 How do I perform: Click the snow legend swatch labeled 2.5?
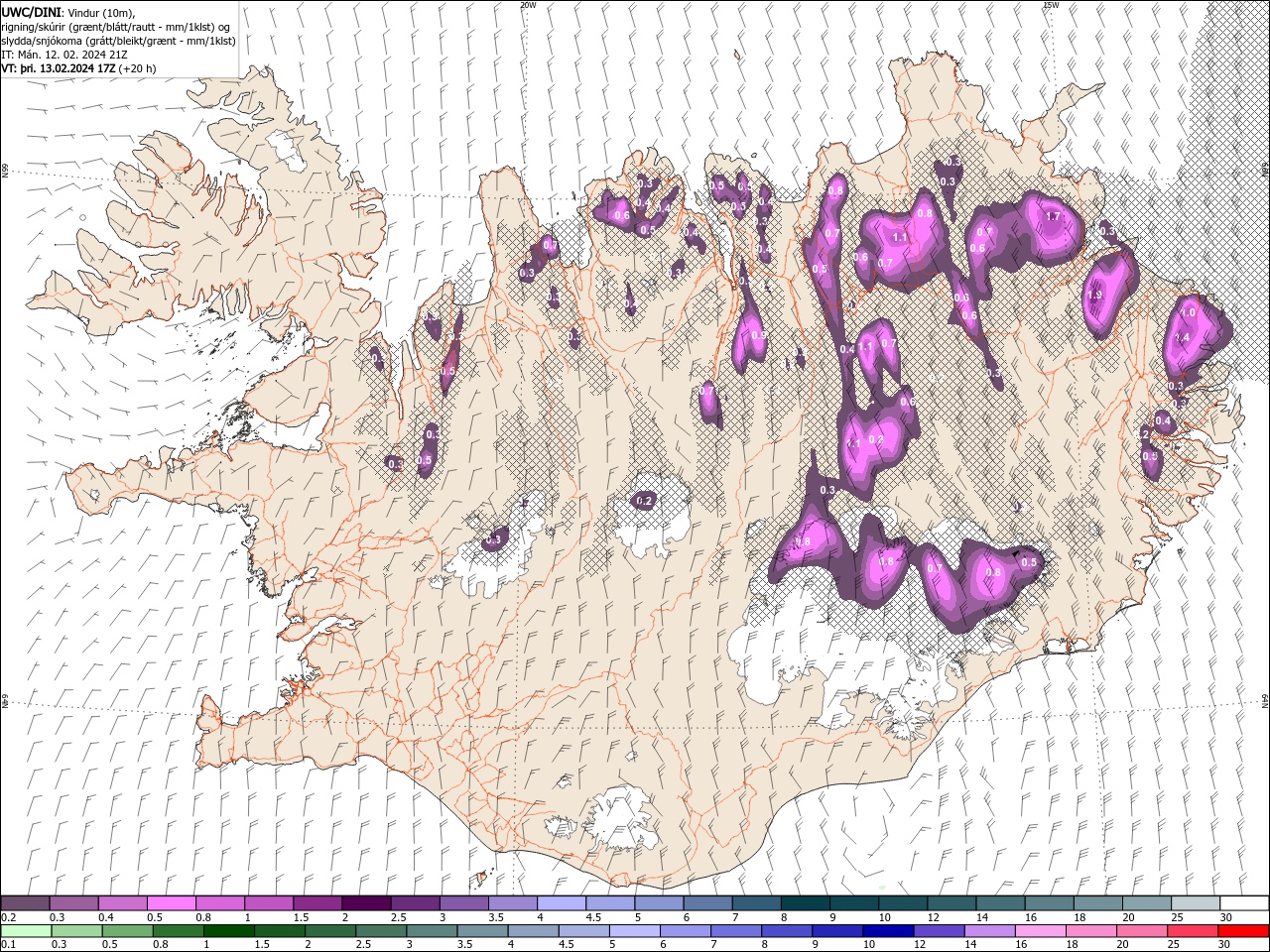pos(415,902)
